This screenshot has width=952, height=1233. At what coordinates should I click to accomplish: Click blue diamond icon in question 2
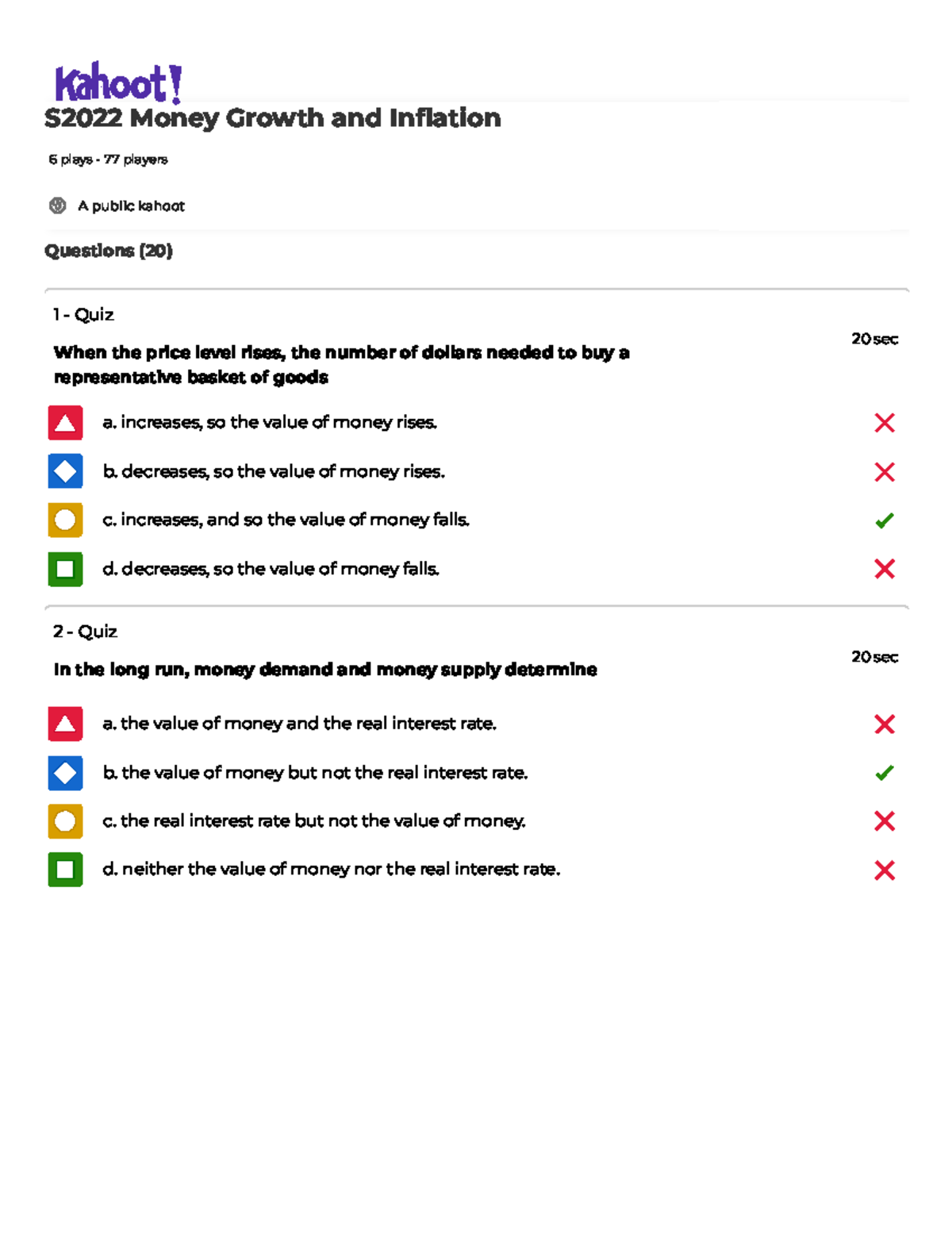65,773
